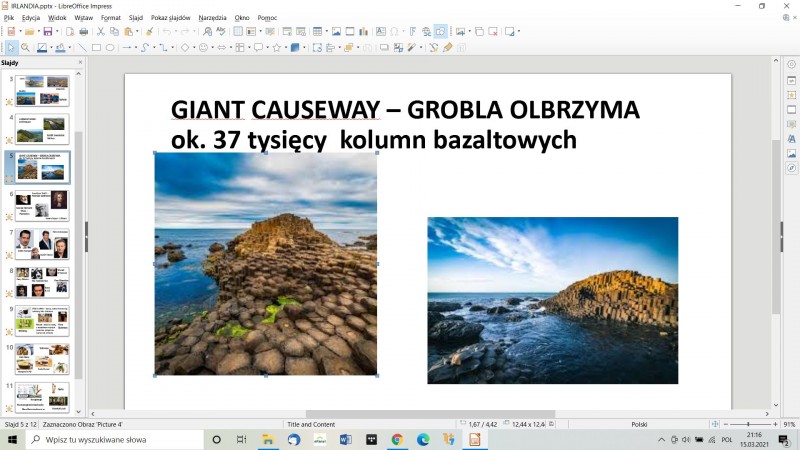The image size is (800, 450).
Task: Open the stars and banners dropdown
Action: click(284, 47)
